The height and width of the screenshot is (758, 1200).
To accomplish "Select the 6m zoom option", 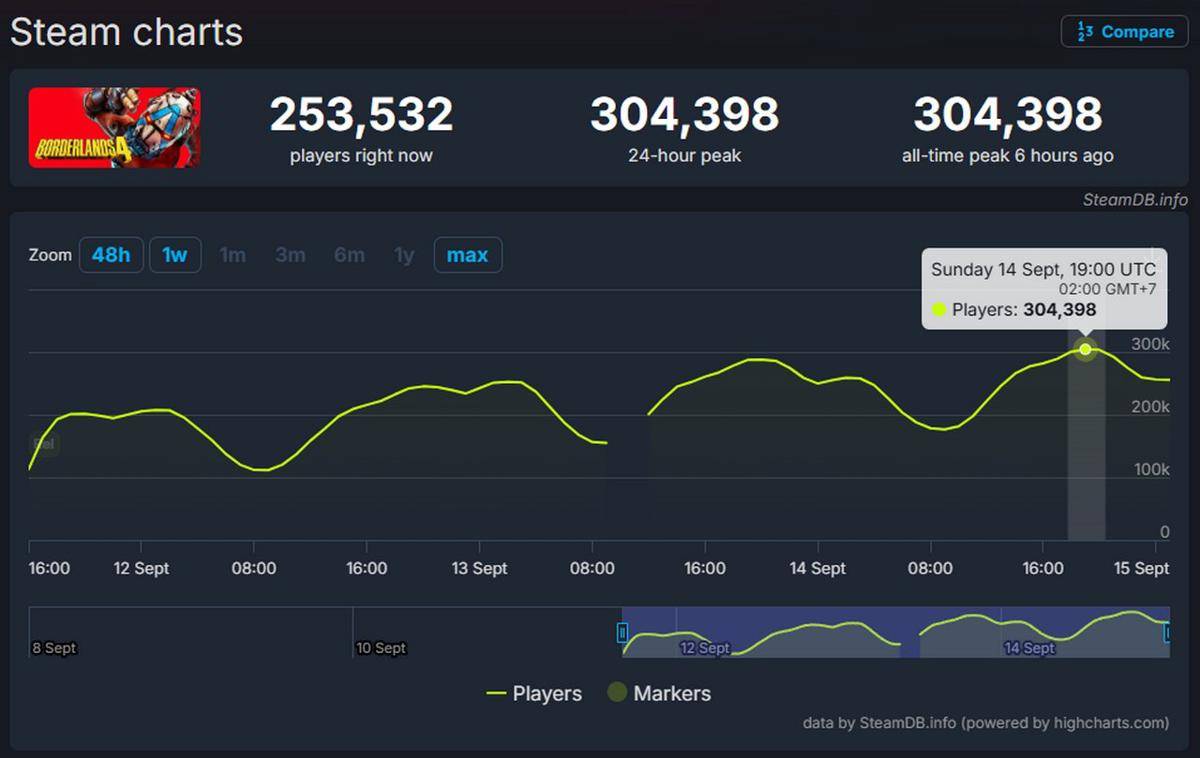I will 349,255.
